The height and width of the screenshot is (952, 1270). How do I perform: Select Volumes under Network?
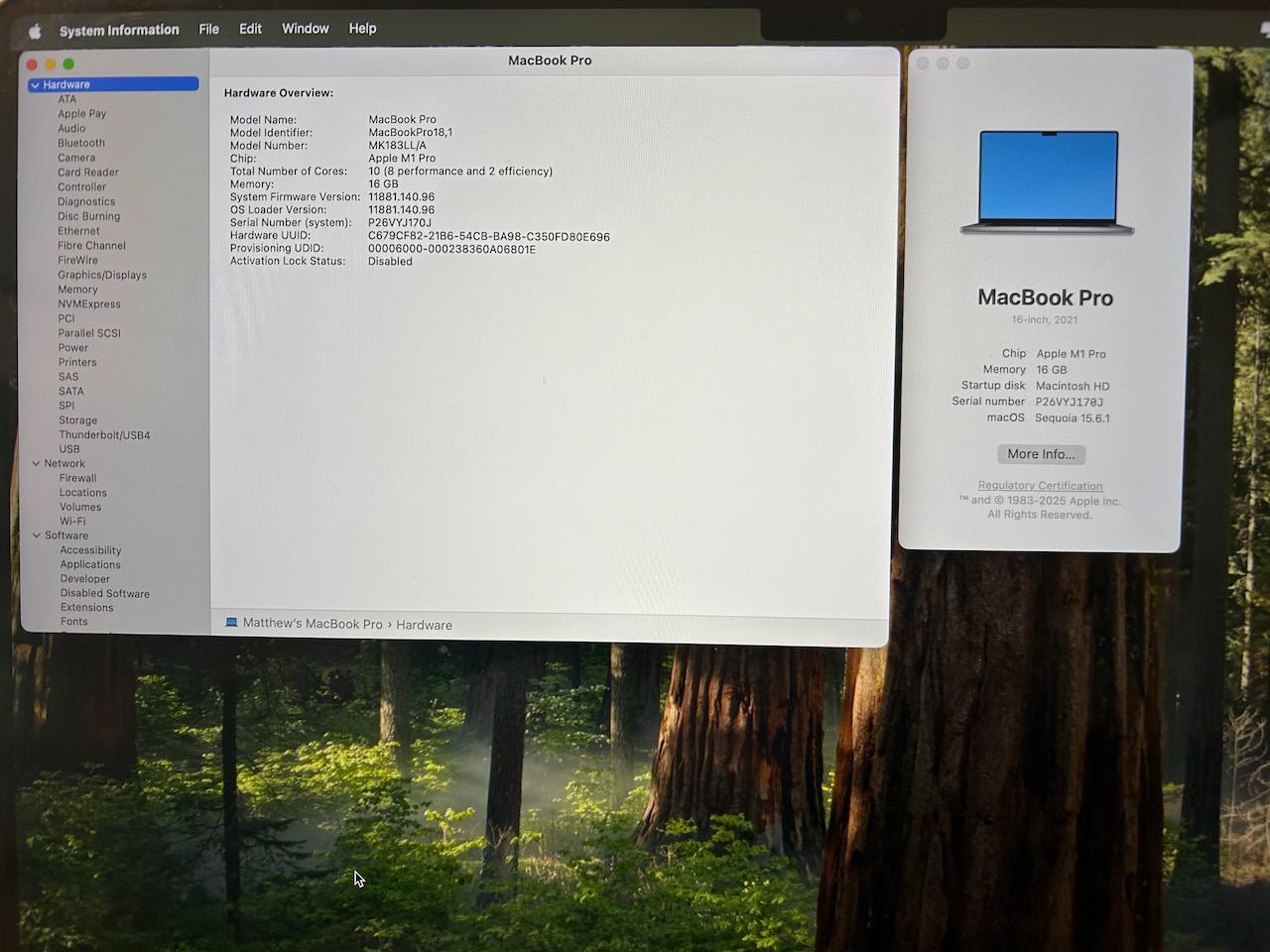click(x=80, y=507)
